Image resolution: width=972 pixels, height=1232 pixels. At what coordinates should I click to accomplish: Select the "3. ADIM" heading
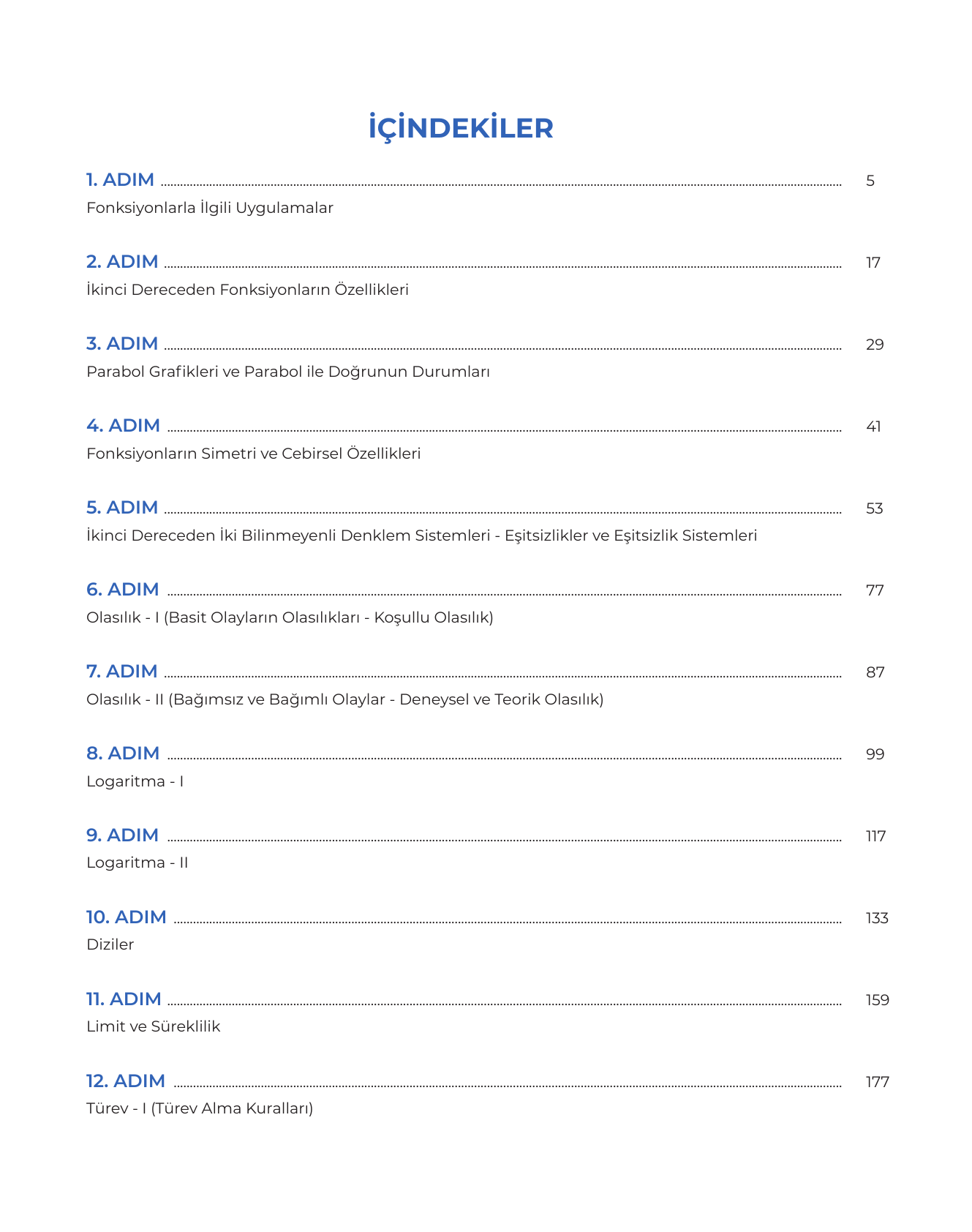(x=122, y=344)
